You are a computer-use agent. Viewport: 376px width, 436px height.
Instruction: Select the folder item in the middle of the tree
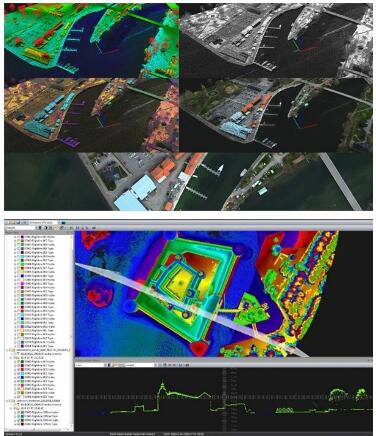pyautogui.click(x=40, y=350)
